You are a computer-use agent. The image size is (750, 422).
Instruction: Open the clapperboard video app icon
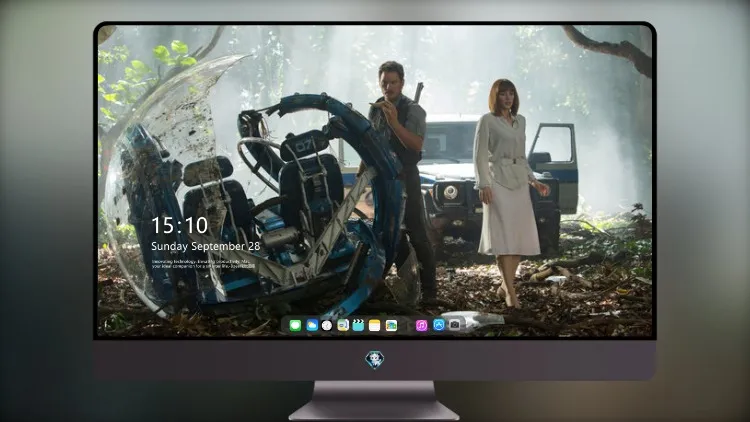358,326
